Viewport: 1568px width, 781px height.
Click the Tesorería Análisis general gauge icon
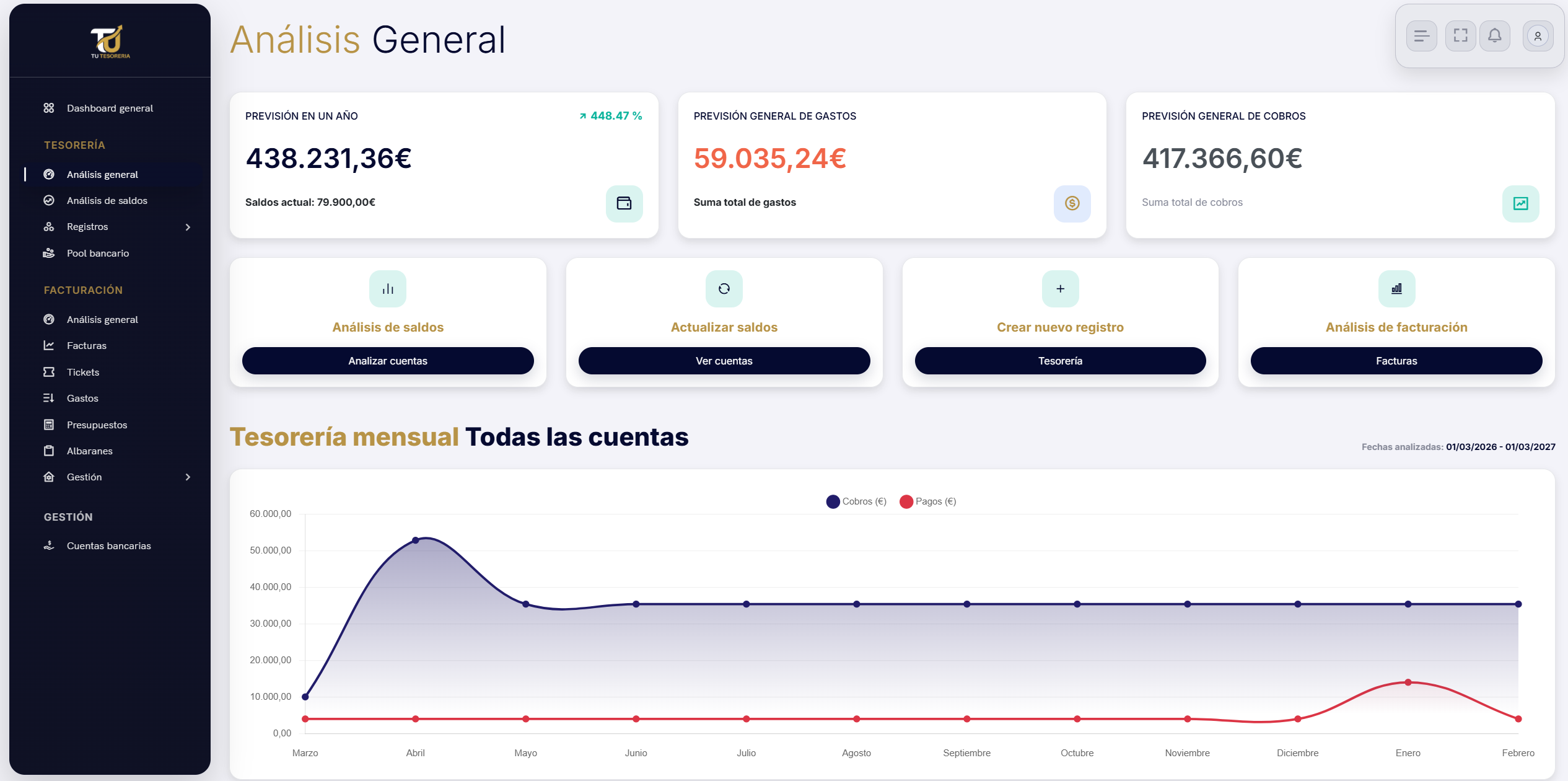pos(49,174)
